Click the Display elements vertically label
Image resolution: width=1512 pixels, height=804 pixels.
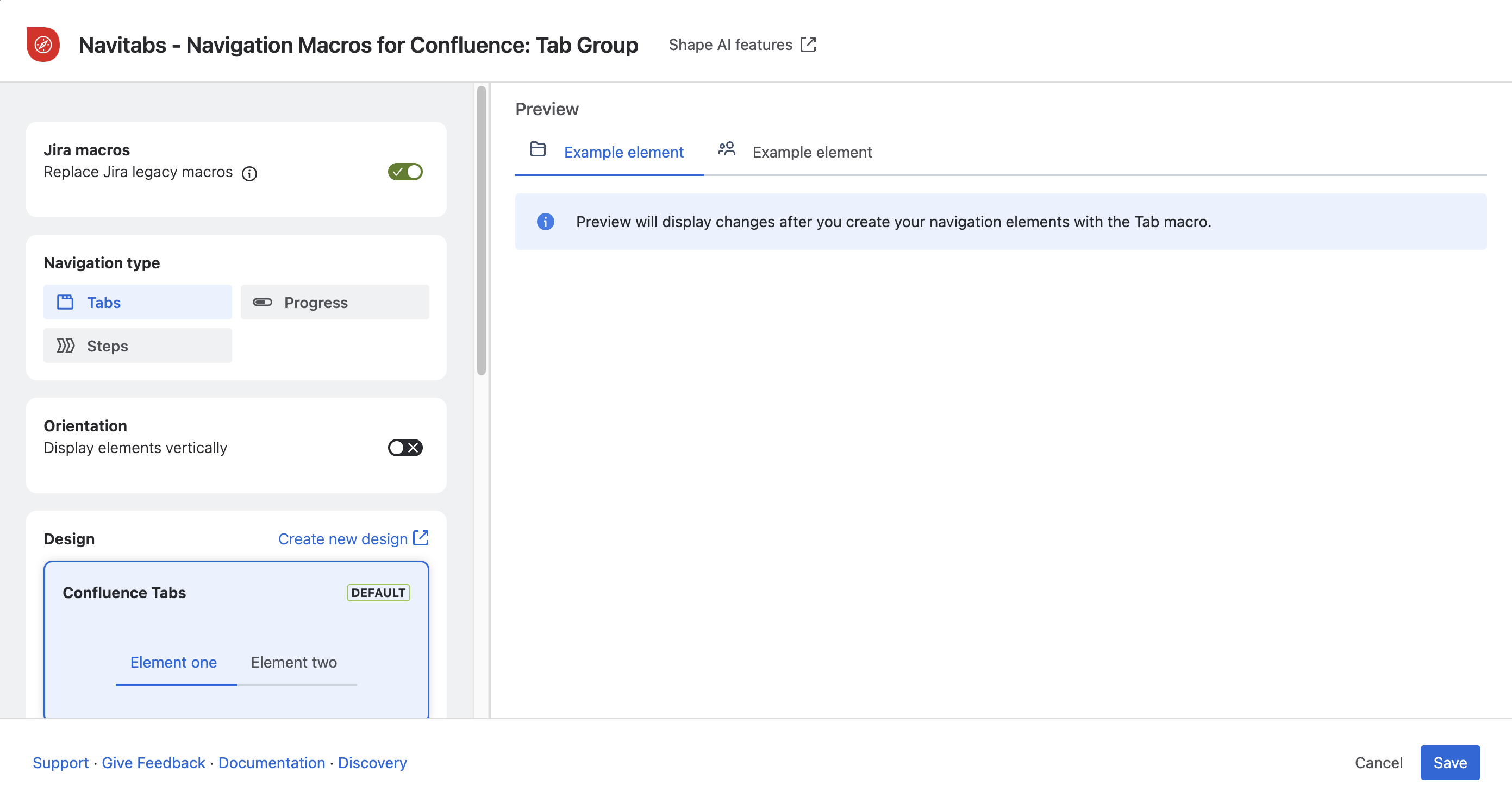click(x=135, y=448)
